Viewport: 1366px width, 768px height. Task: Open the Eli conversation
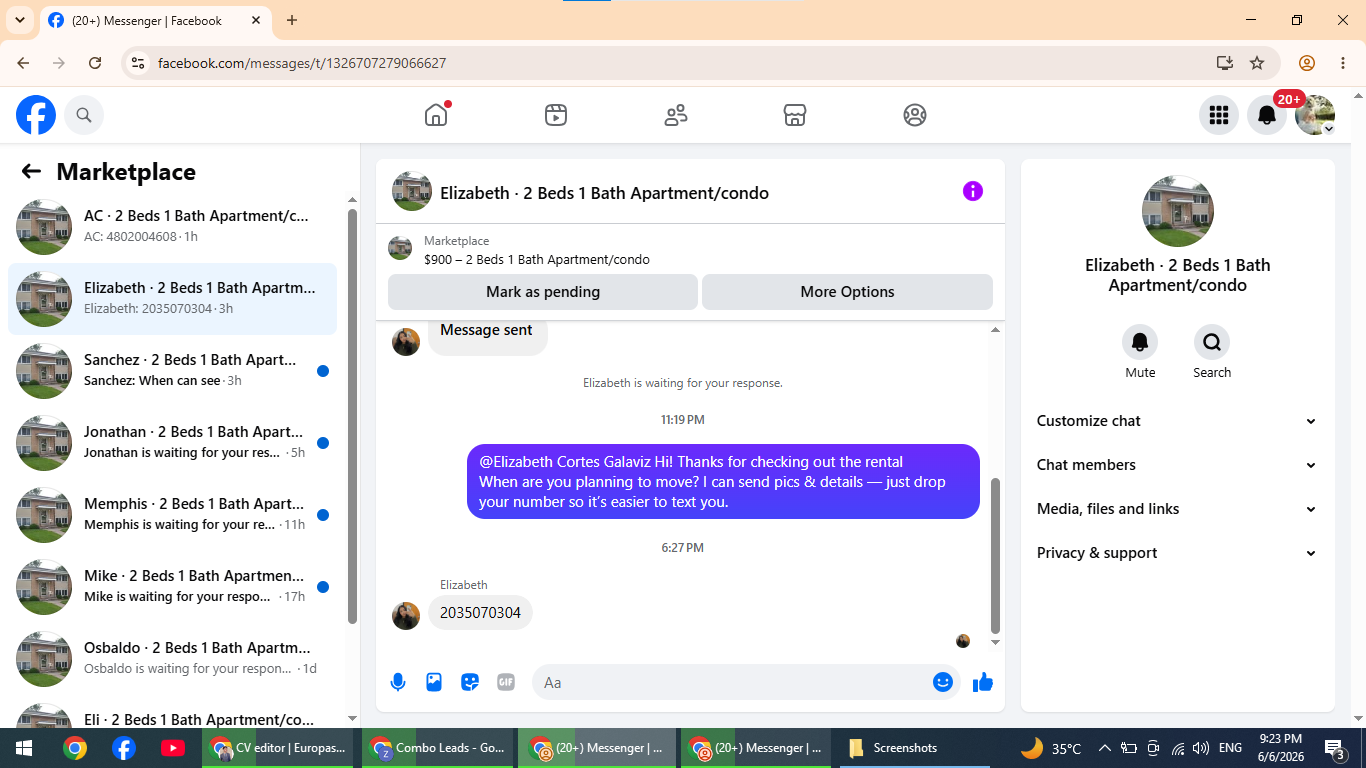pyautogui.click(x=172, y=713)
